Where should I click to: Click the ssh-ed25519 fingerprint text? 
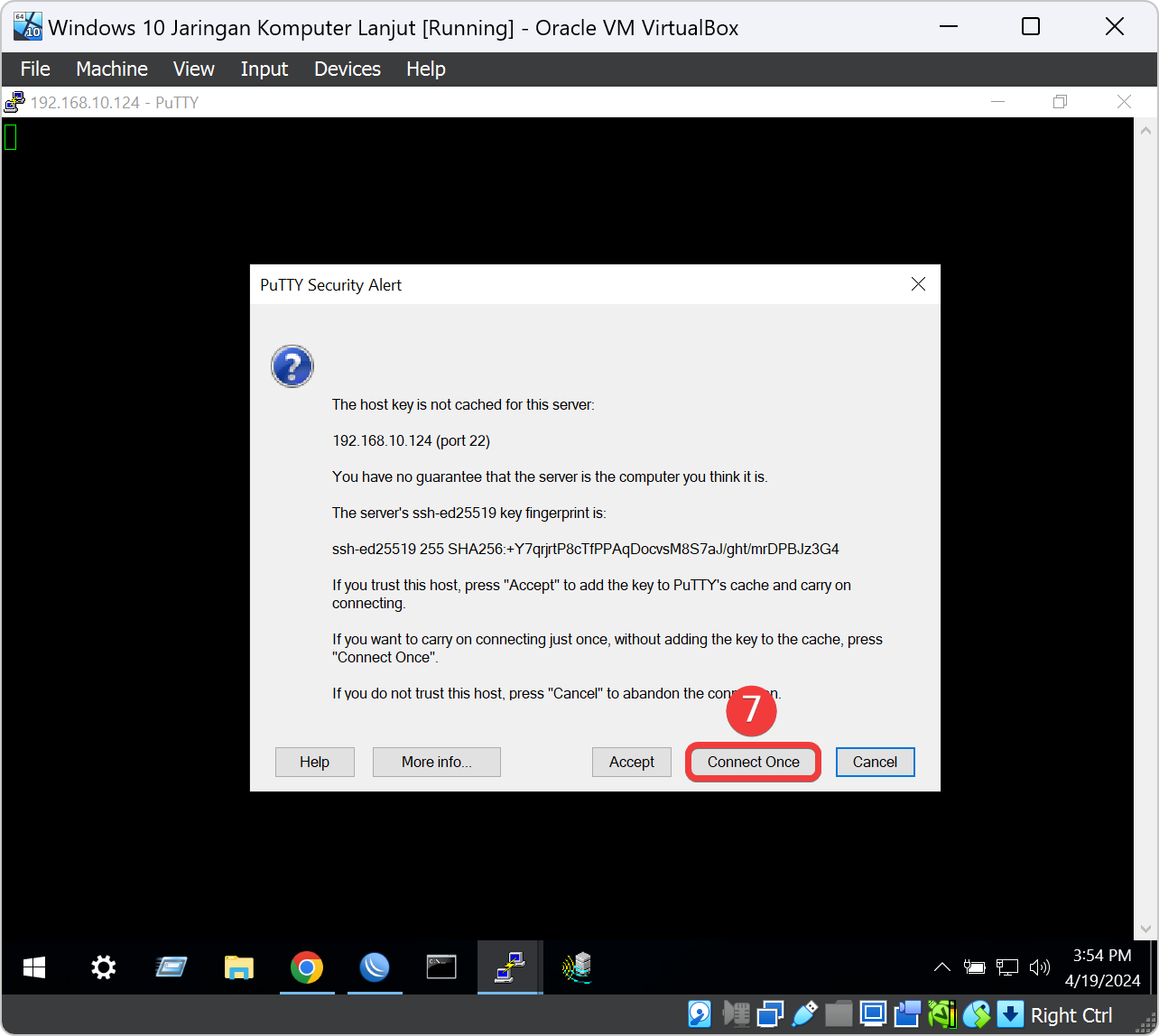[x=586, y=549]
